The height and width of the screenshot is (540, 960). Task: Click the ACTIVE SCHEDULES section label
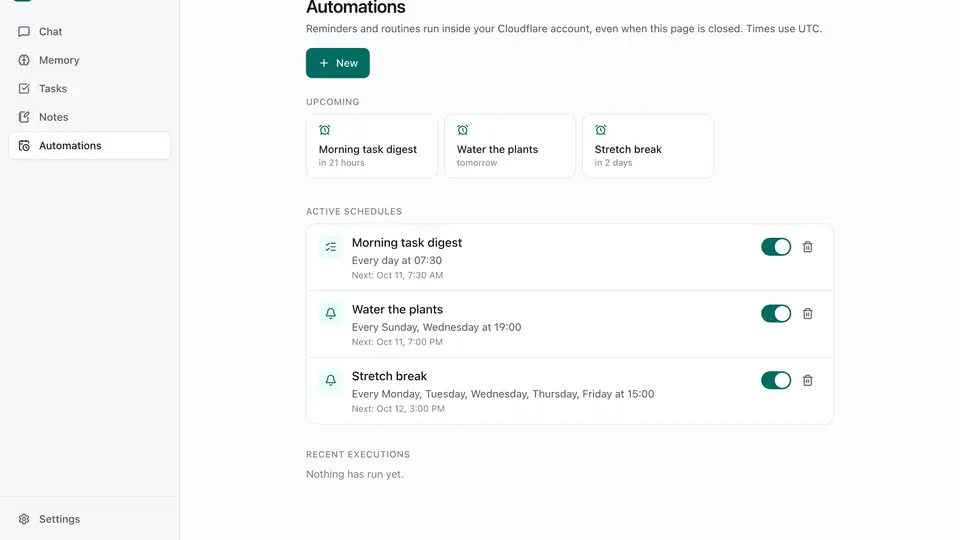click(x=354, y=211)
